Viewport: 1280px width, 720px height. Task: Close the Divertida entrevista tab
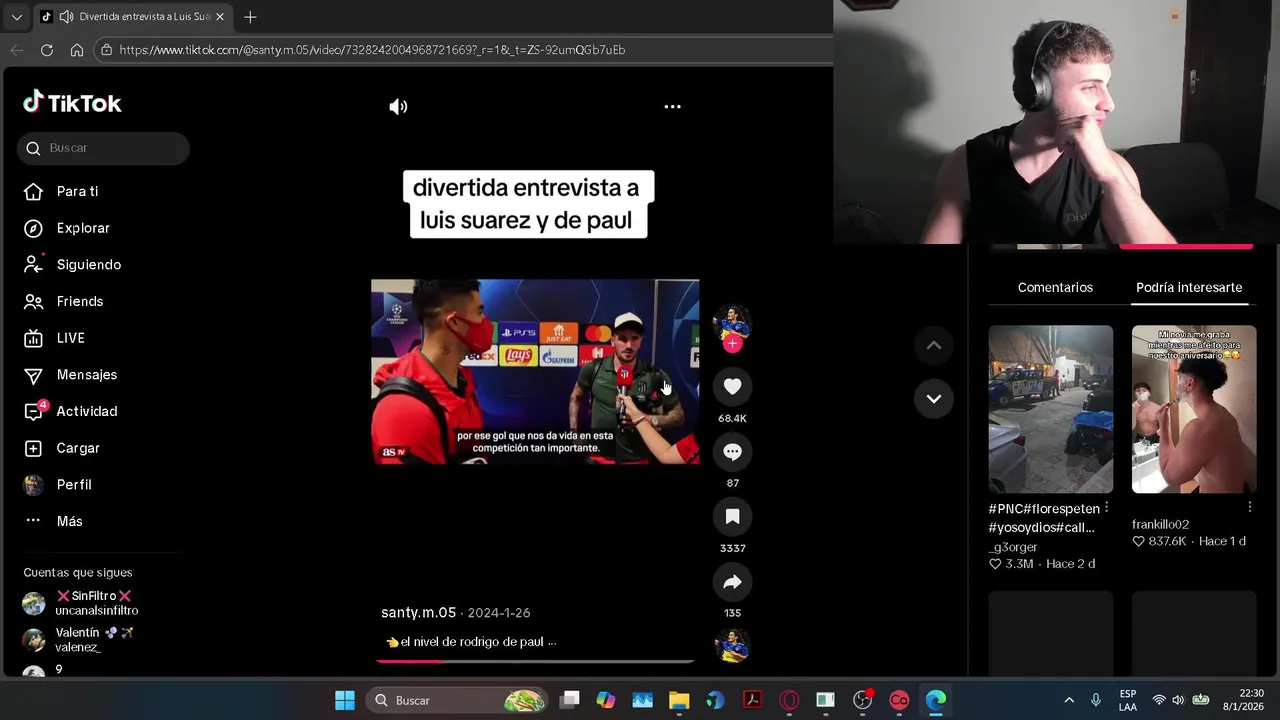(220, 17)
